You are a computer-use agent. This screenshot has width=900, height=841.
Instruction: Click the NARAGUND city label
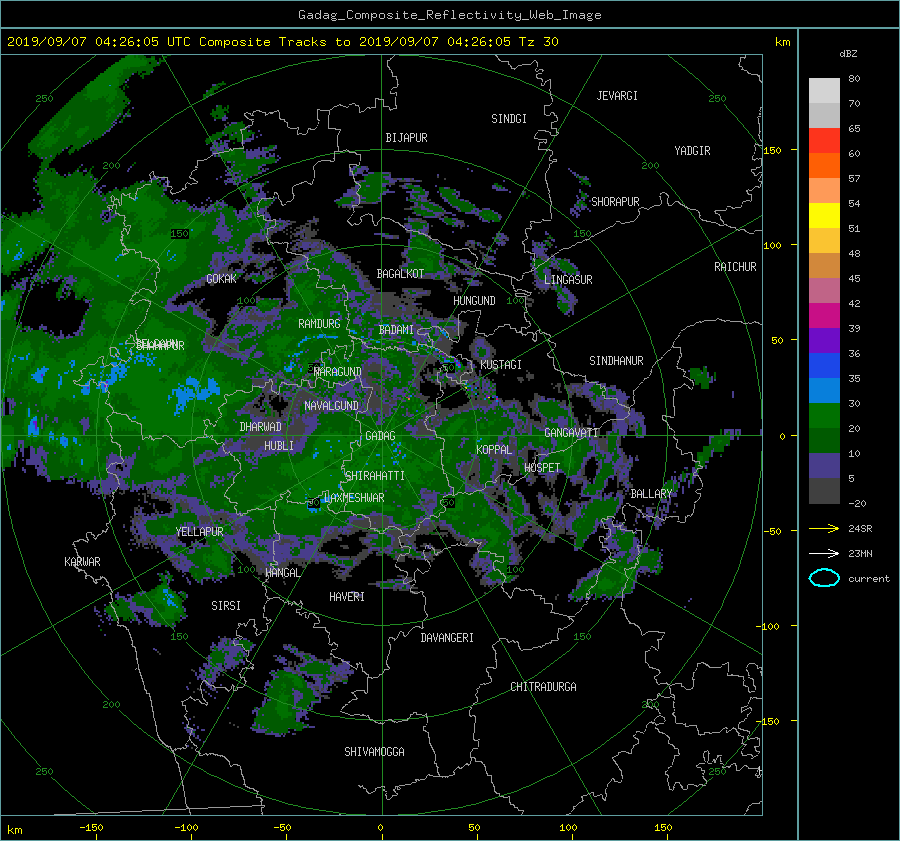[x=338, y=372]
